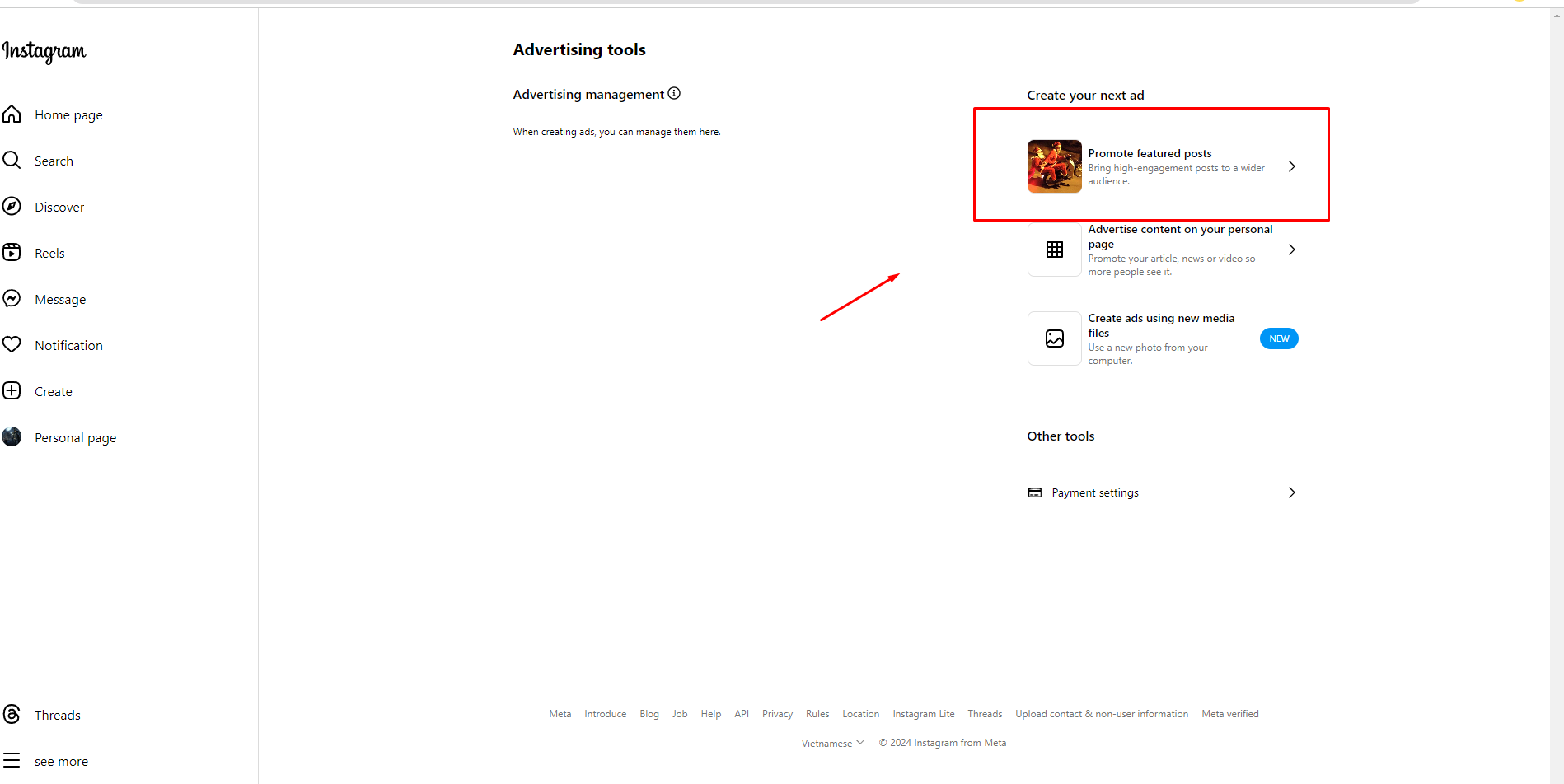Image resolution: width=1564 pixels, height=784 pixels.
Task: Click the Personal page avatar
Action: tap(12, 437)
